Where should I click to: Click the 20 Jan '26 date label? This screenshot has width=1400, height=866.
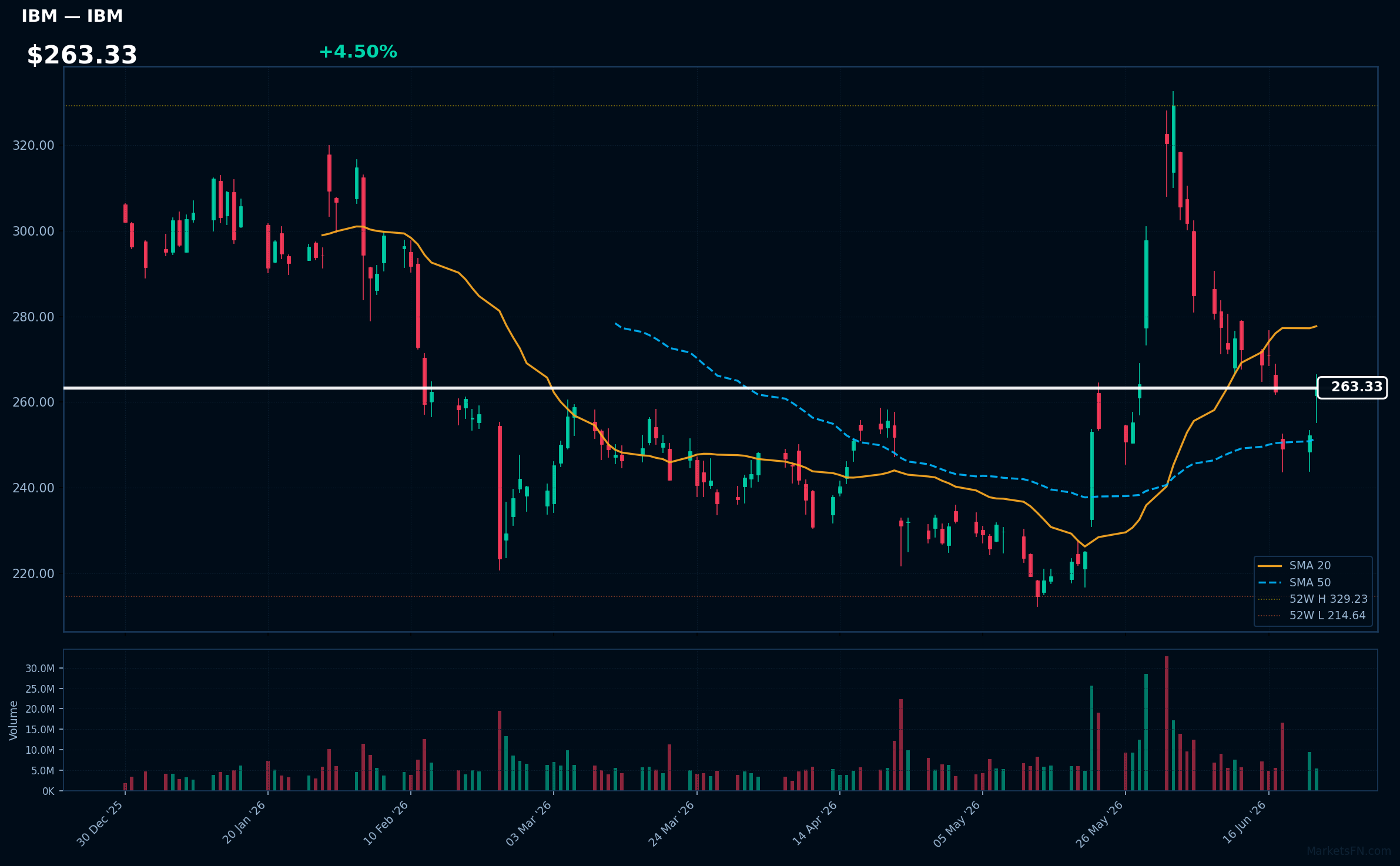(243, 824)
